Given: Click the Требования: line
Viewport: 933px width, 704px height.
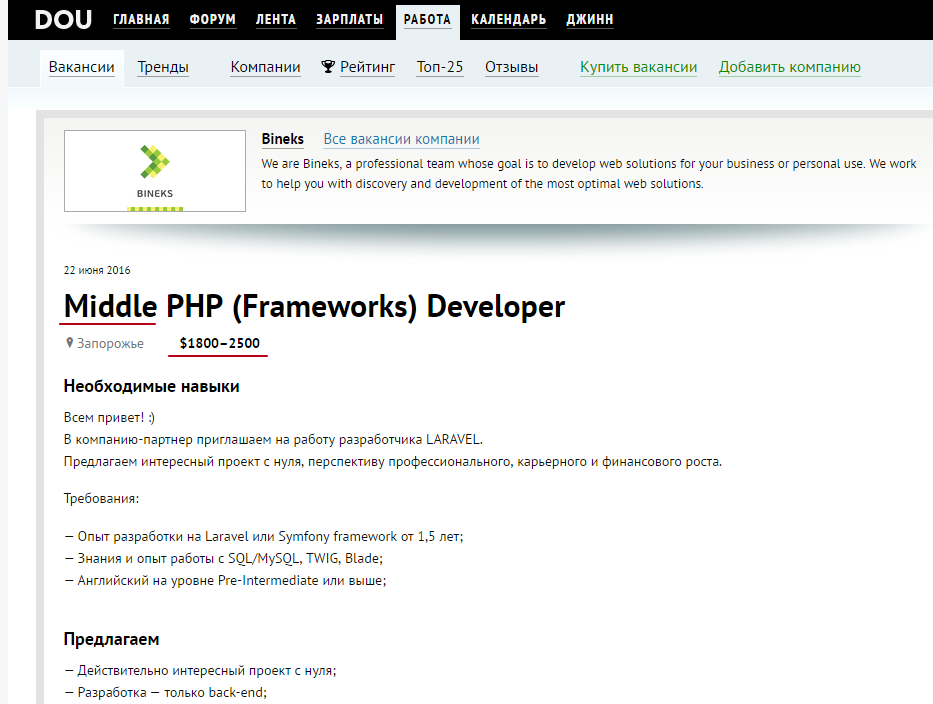Looking at the screenshot, I should point(101,499).
